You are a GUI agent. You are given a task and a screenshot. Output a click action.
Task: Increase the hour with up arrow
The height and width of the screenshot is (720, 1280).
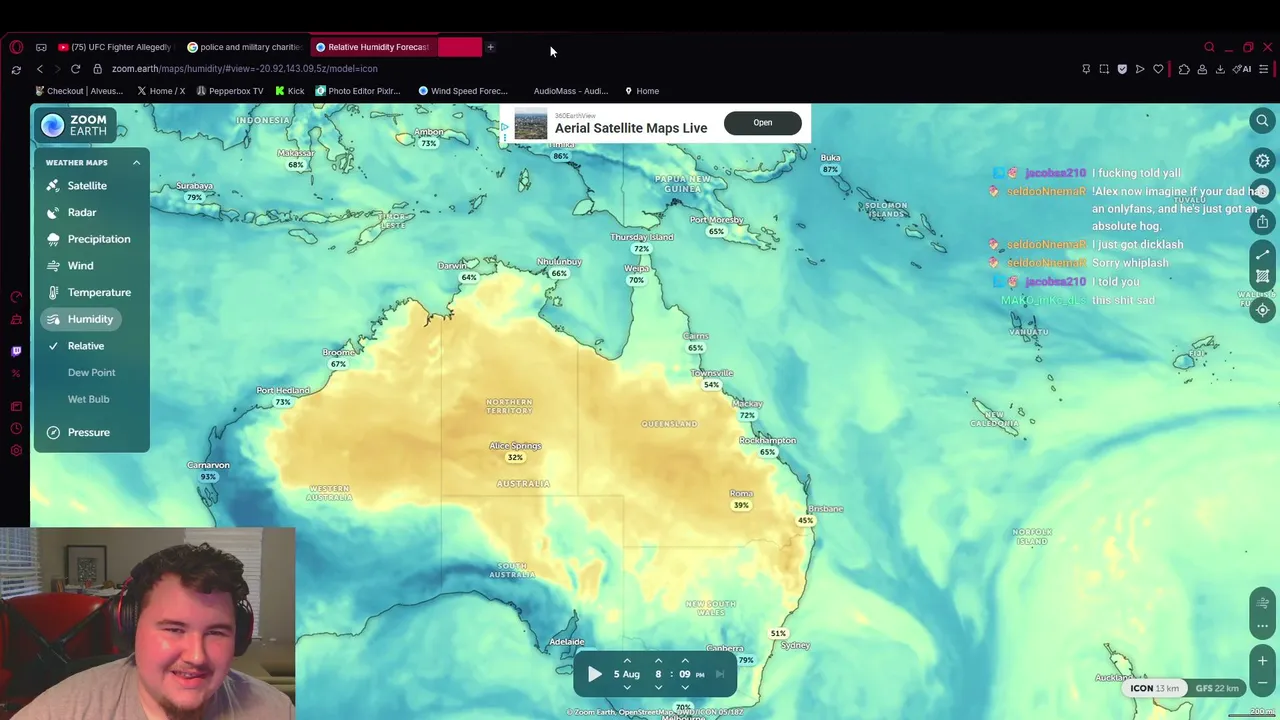point(658,660)
